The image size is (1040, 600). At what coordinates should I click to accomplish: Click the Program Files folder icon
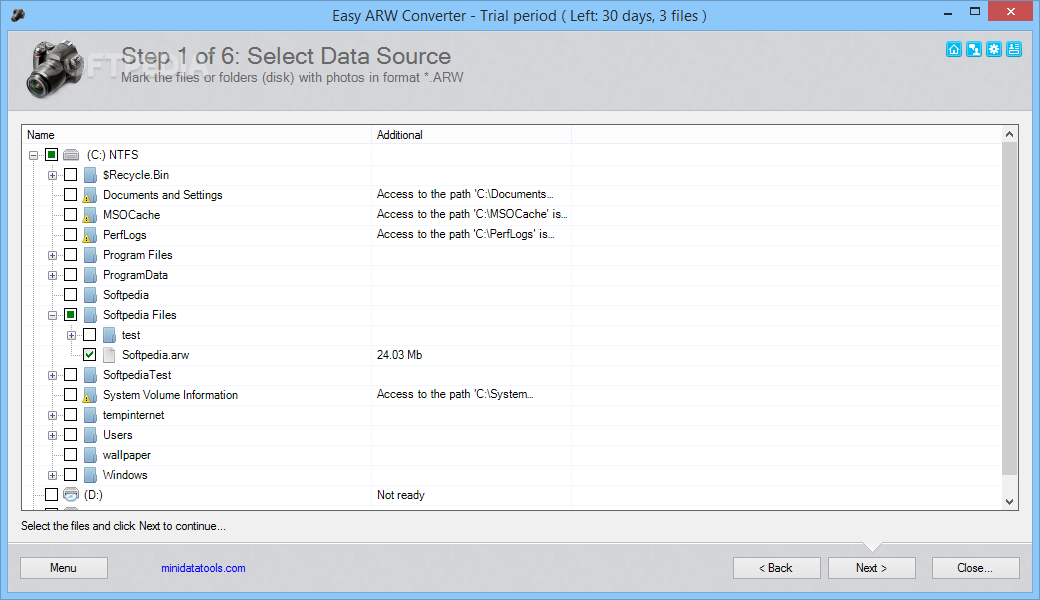point(90,255)
